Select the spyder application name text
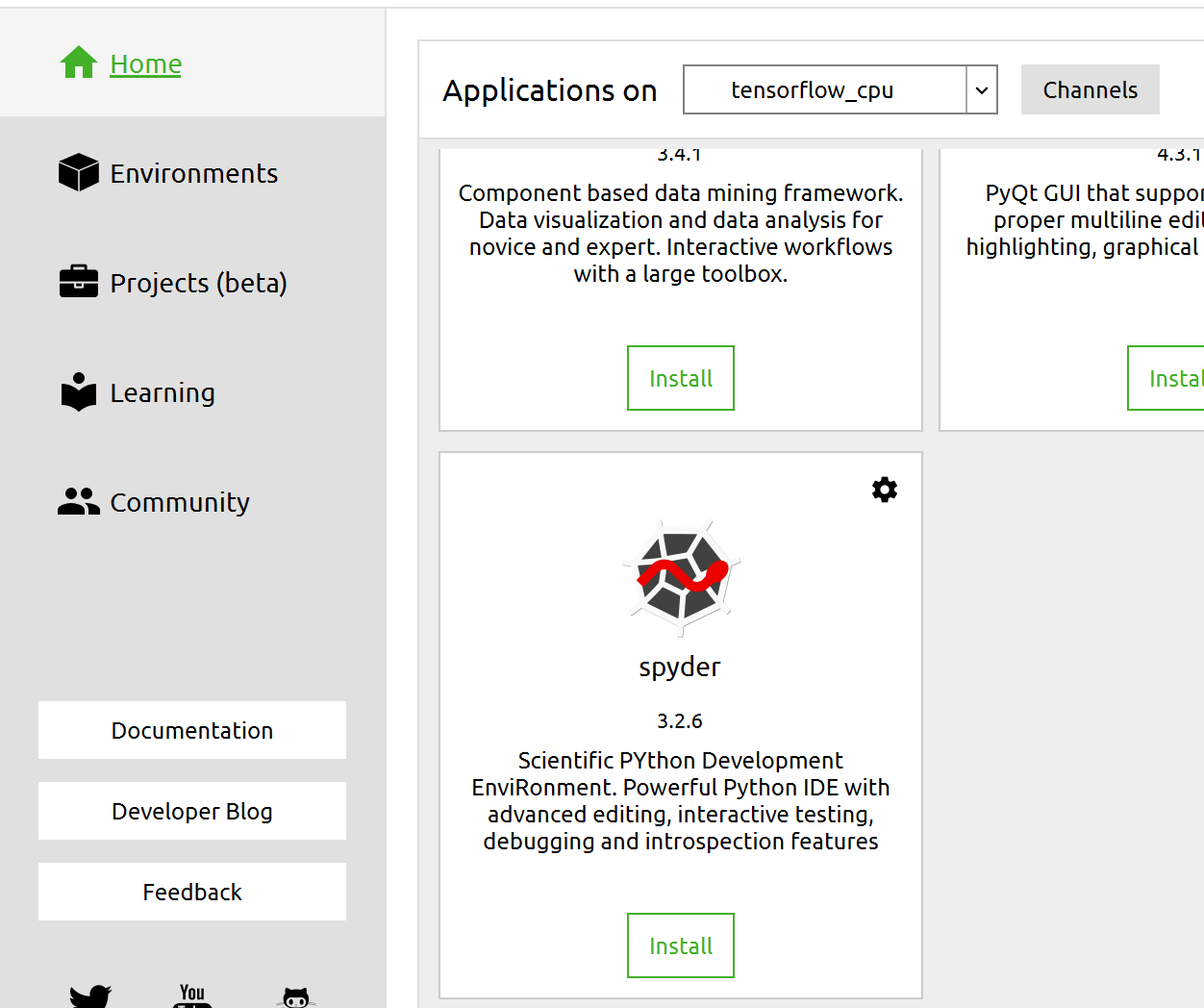This screenshot has height=1008, width=1204. (680, 668)
